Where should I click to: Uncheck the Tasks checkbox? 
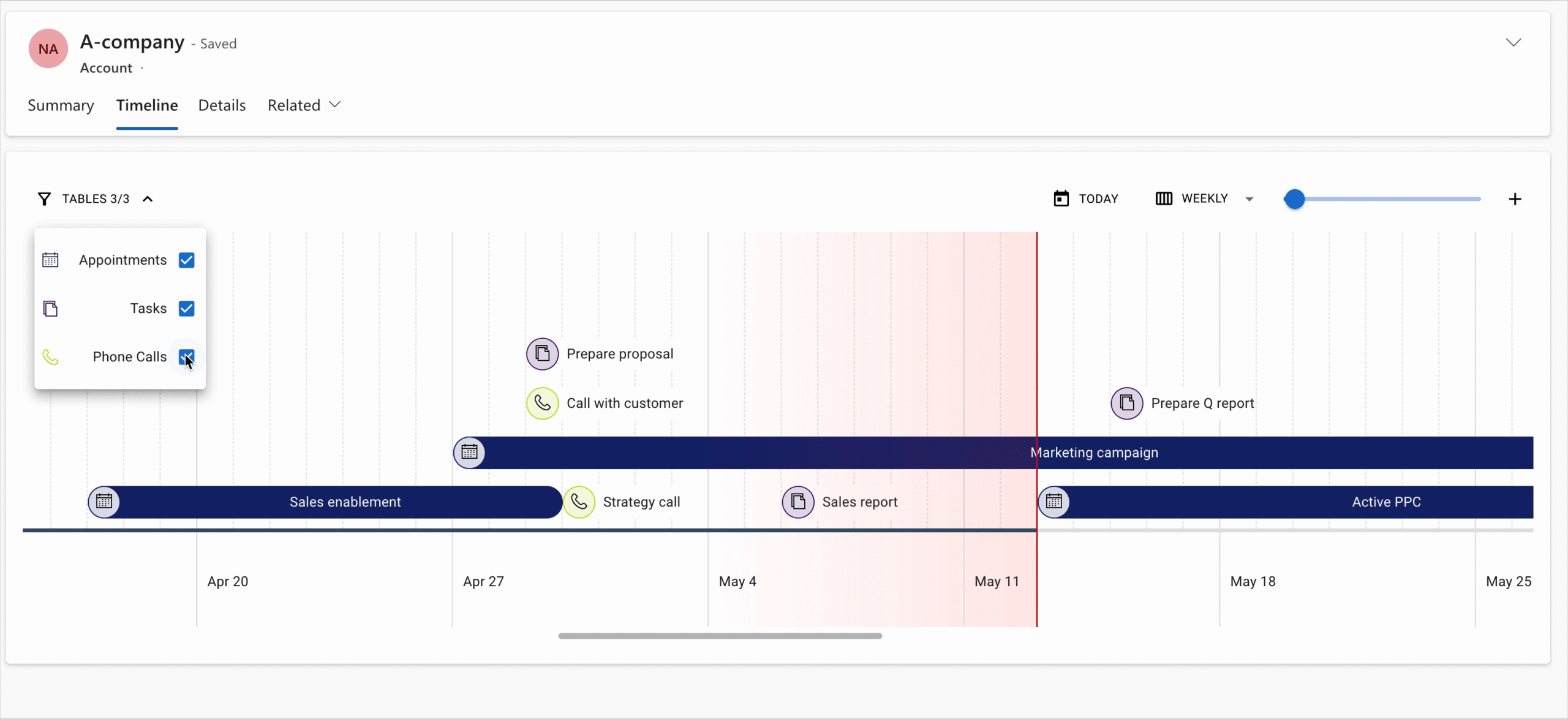(186, 308)
